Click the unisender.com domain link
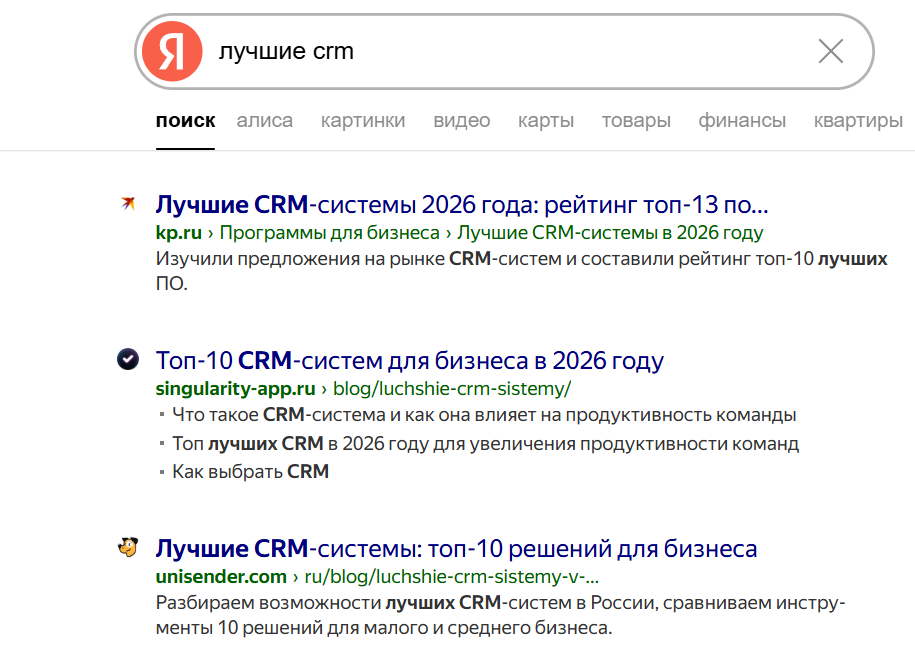This screenshot has height=658, width=915. [220, 575]
